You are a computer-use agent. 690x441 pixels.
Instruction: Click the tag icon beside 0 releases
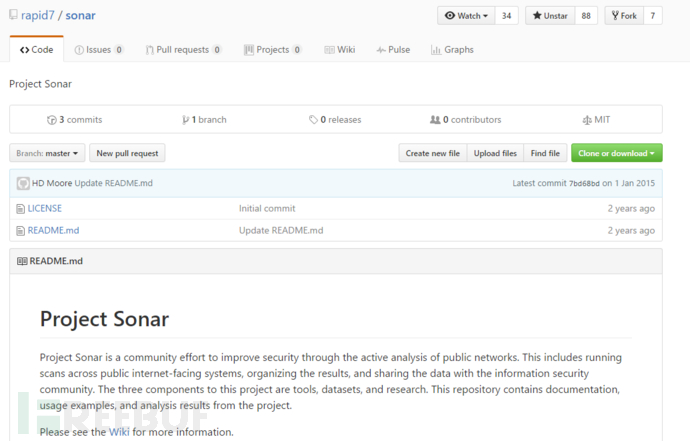pos(313,120)
